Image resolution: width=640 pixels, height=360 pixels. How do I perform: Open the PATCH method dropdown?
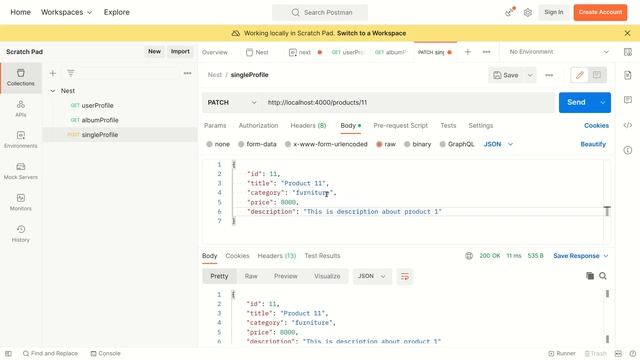231,102
